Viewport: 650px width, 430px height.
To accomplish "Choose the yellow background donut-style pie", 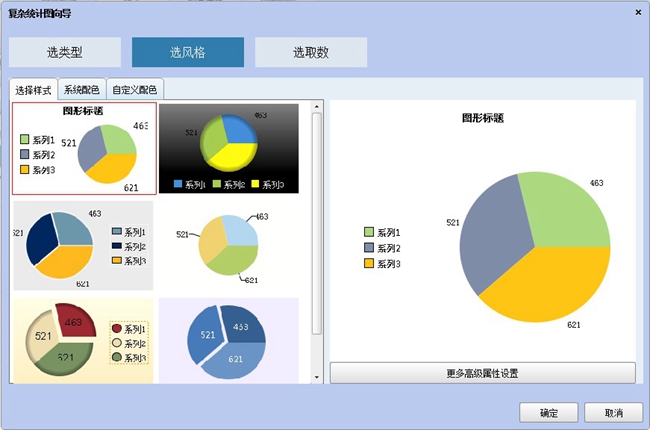I will click(x=82, y=340).
